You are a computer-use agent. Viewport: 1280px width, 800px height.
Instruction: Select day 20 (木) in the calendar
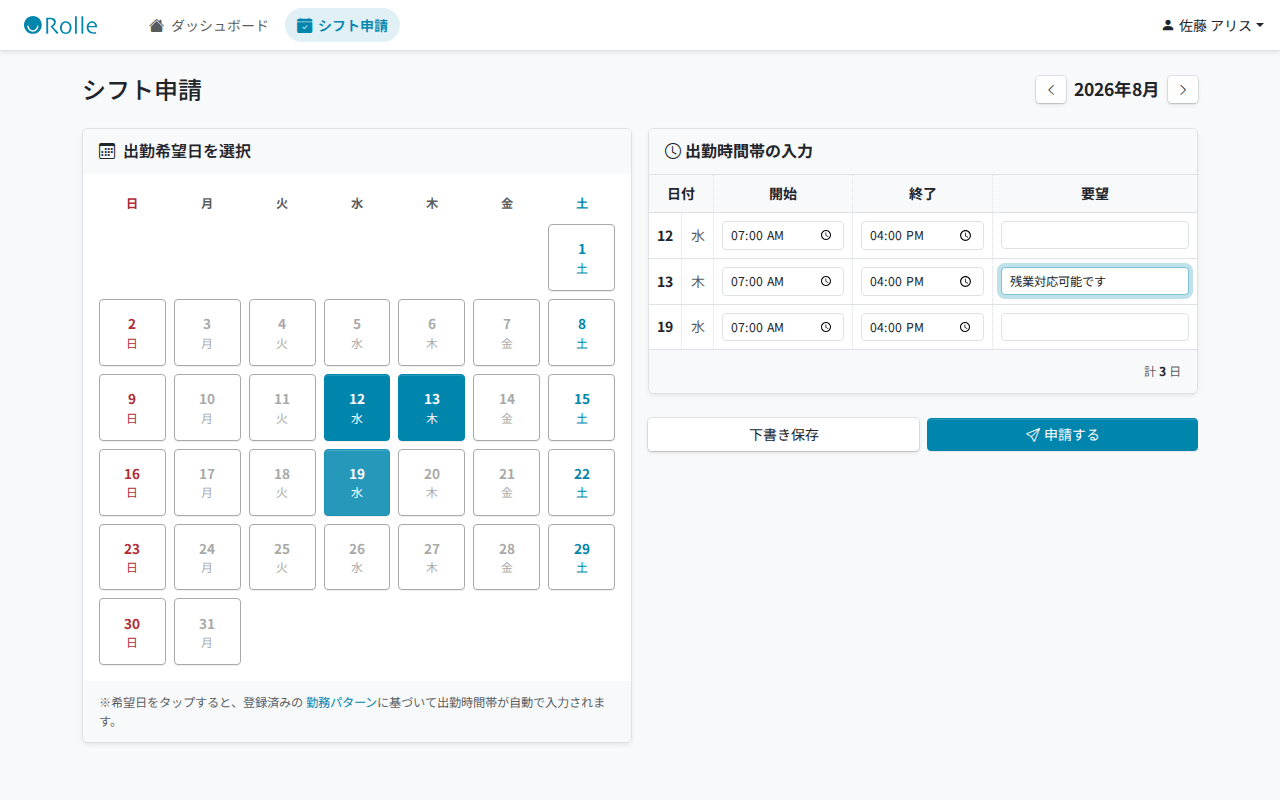(x=432, y=483)
